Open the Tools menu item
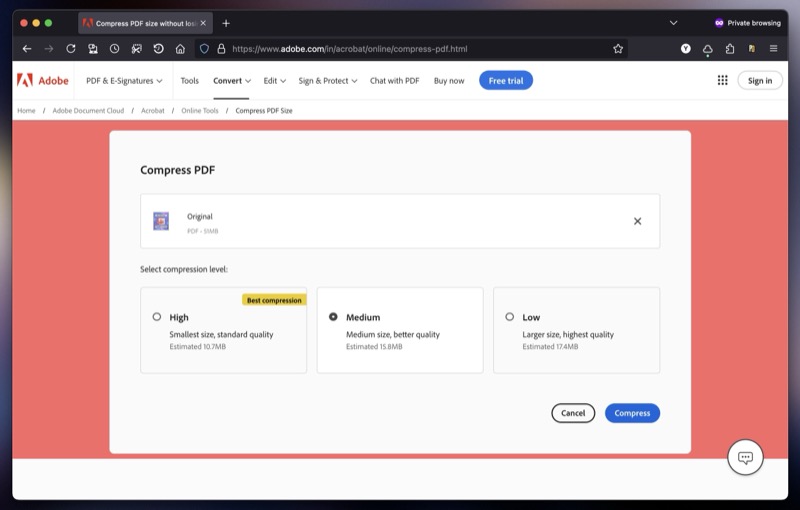This screenshot has width=800, height=510. tap(189, 81)
